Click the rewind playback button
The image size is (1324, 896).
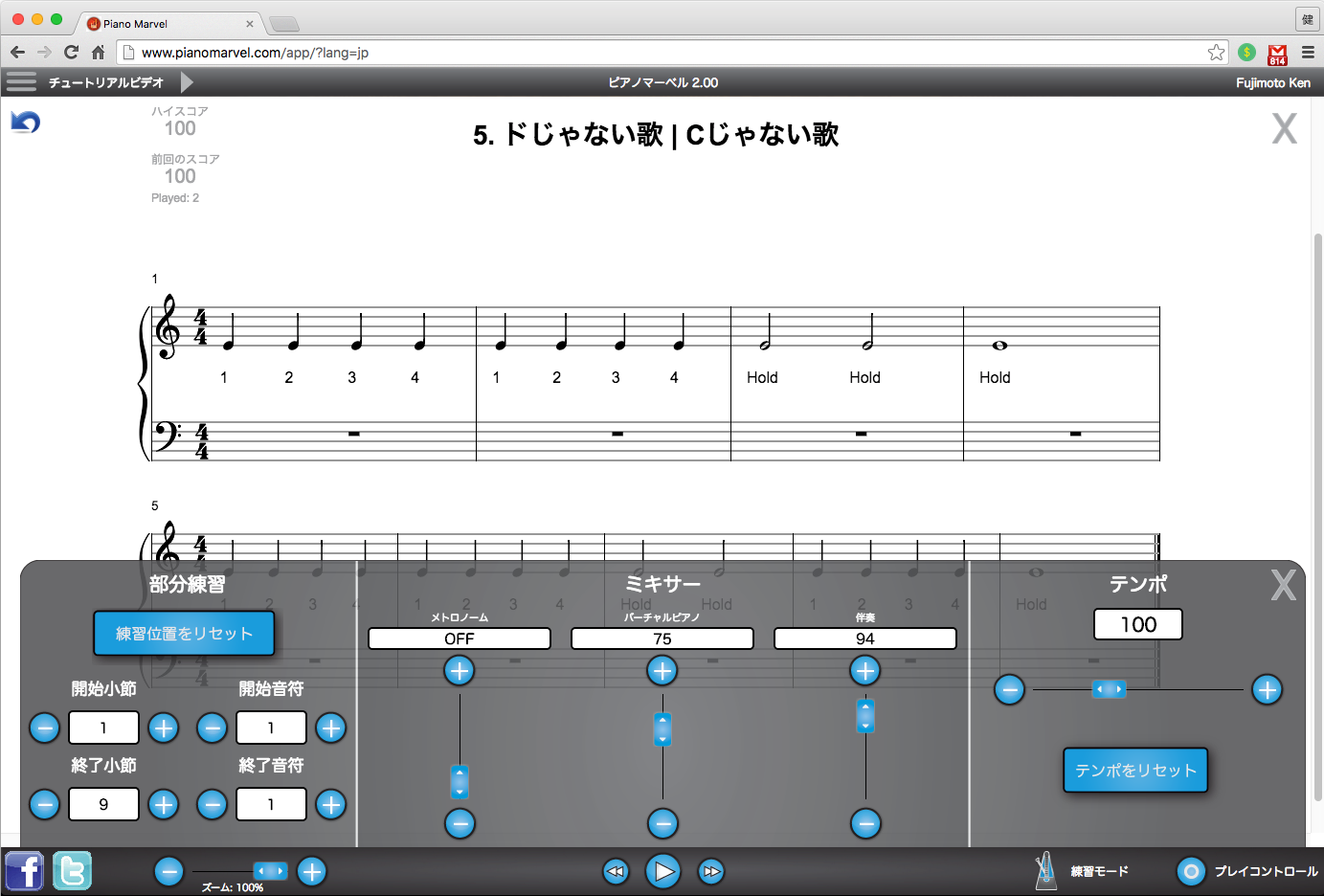616,871
